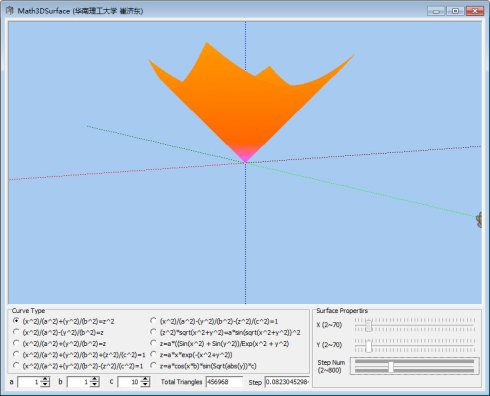Click the Y (2~70) range slider

click(414, 345)
